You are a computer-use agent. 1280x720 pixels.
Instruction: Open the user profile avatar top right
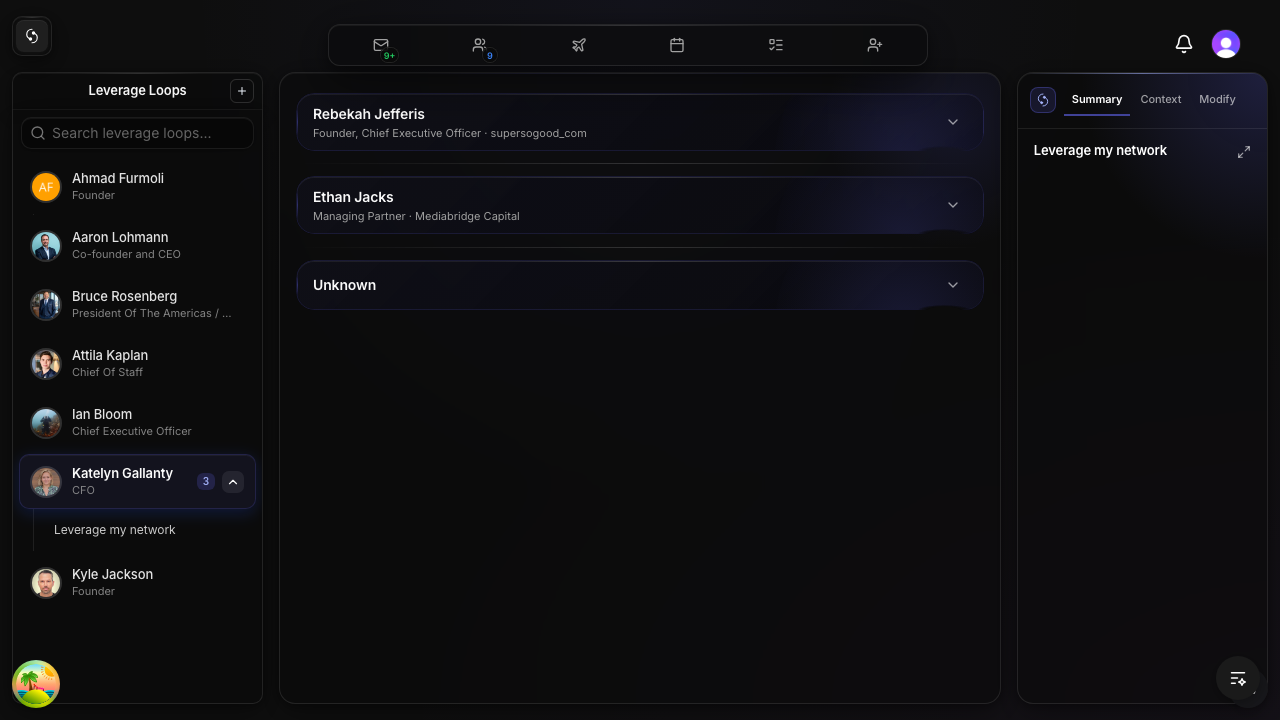pos(1226,43)
